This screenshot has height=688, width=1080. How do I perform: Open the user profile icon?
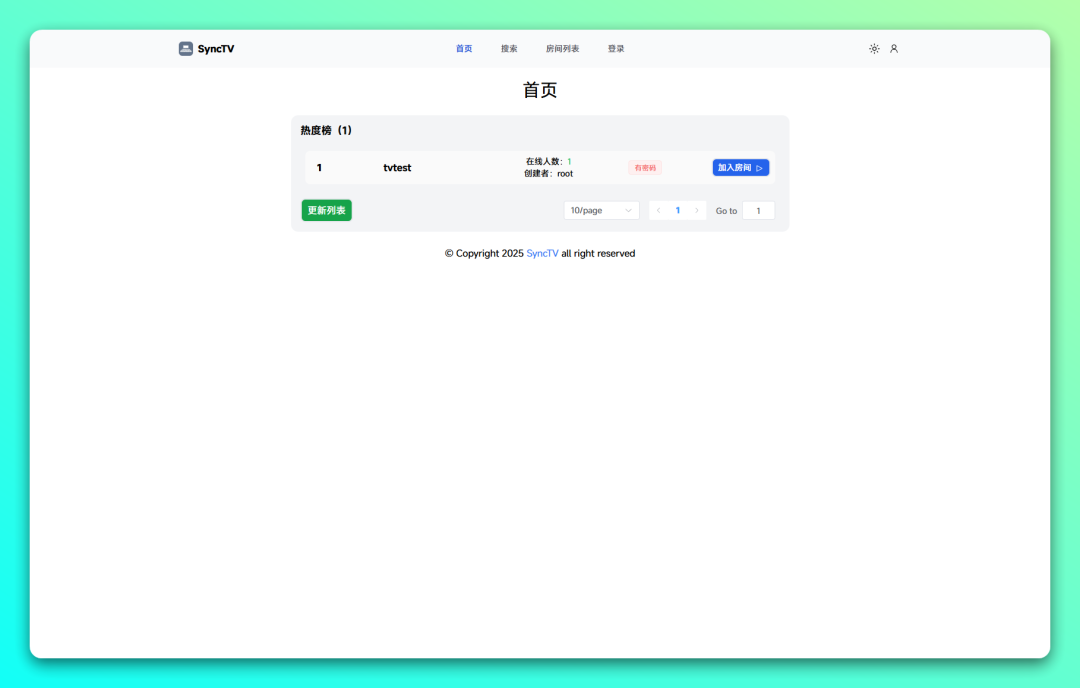coord(894,48)
